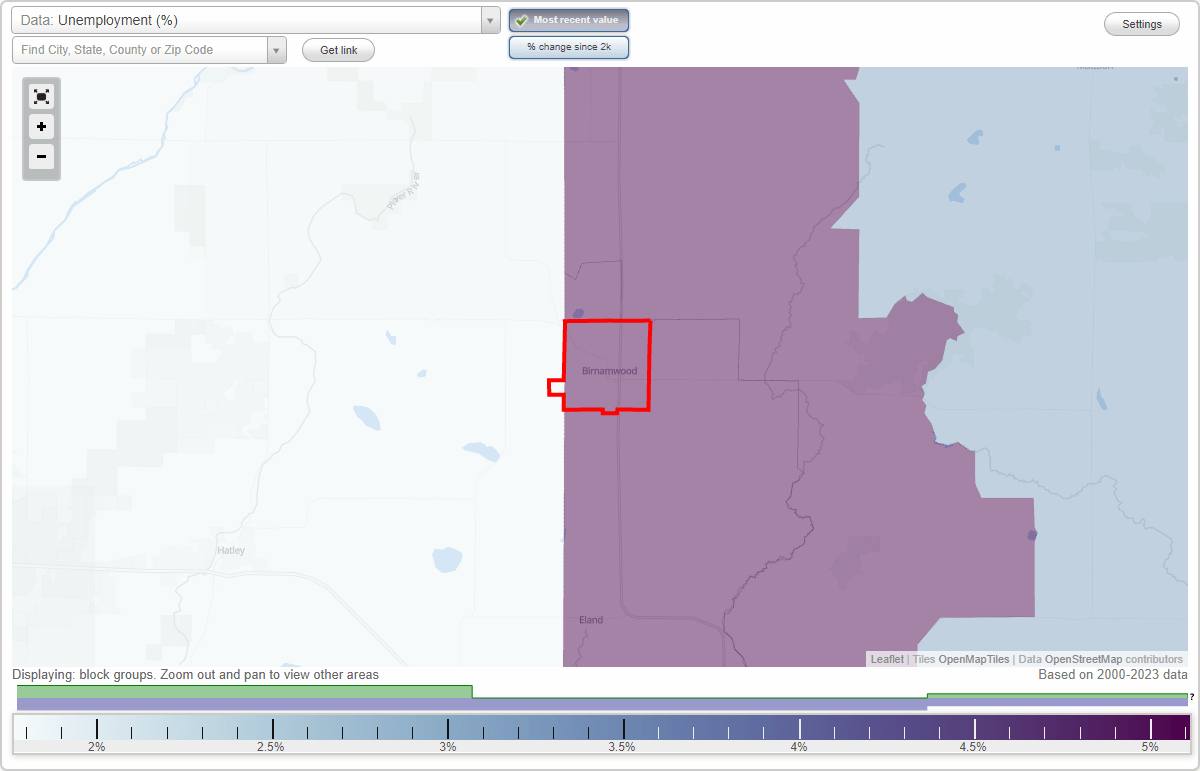Expand the location search dropdown arrow

277,49
